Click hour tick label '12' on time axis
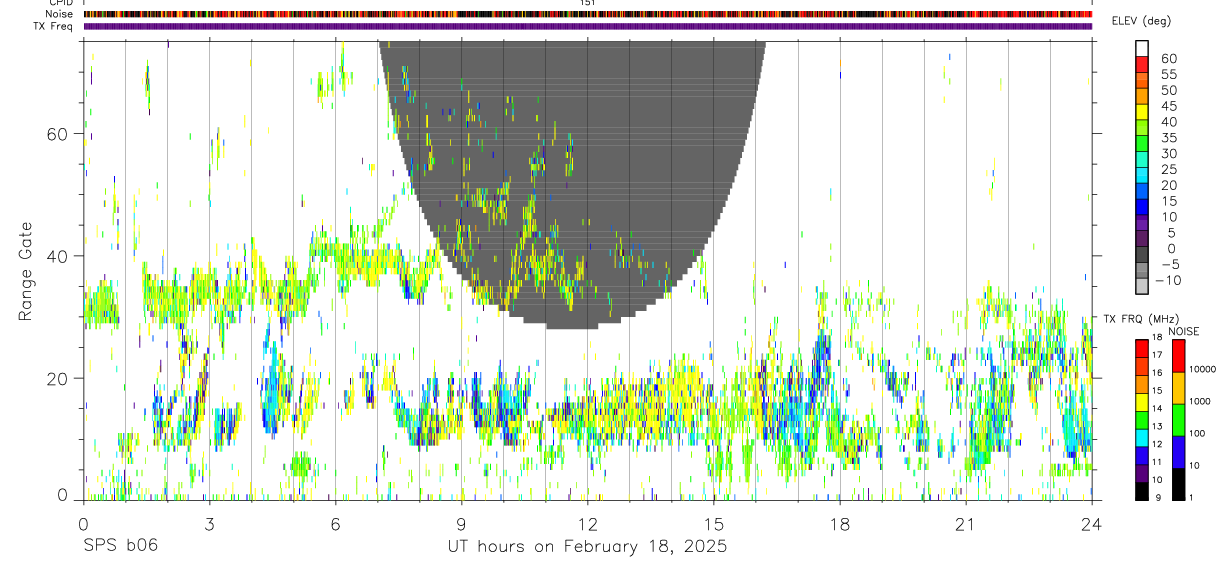The image size is (1228, 567). (x=588, y=524)
